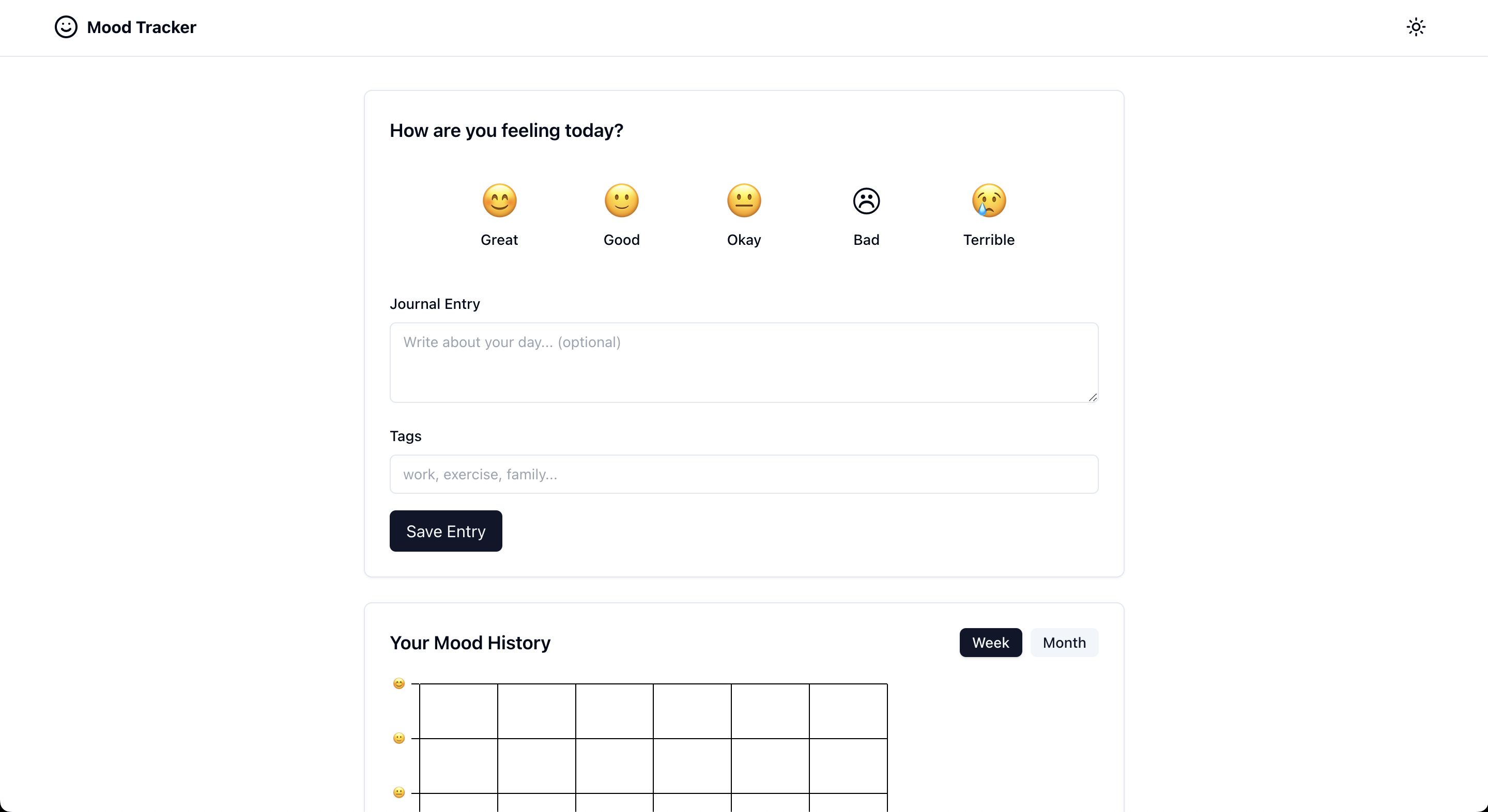This screenshot has width=1488, height=812.
Task: Focus the journal entry text area
Action: [x=743, y=363]
